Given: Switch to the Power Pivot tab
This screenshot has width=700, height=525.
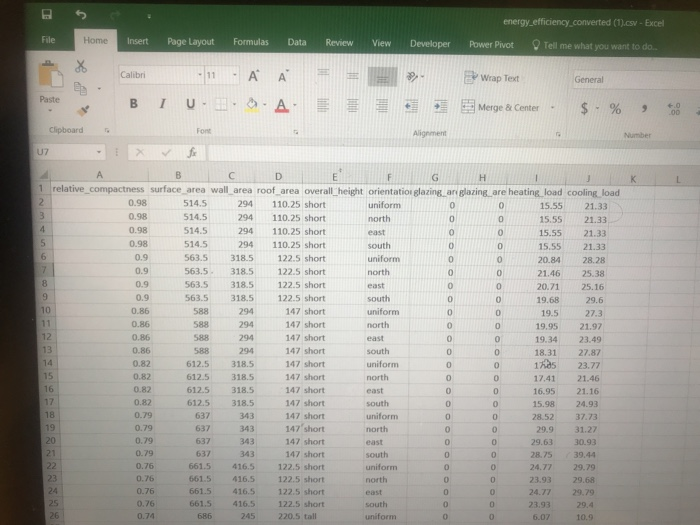Looking at the screenshot, I should coord(491,45).
